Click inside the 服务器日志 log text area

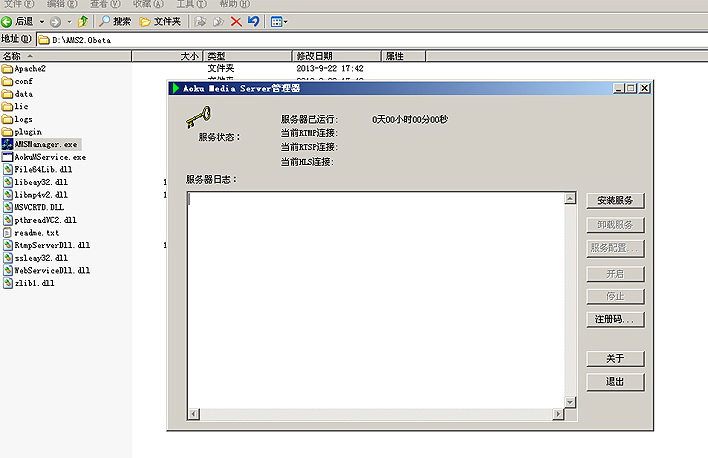tap(376, 300)
